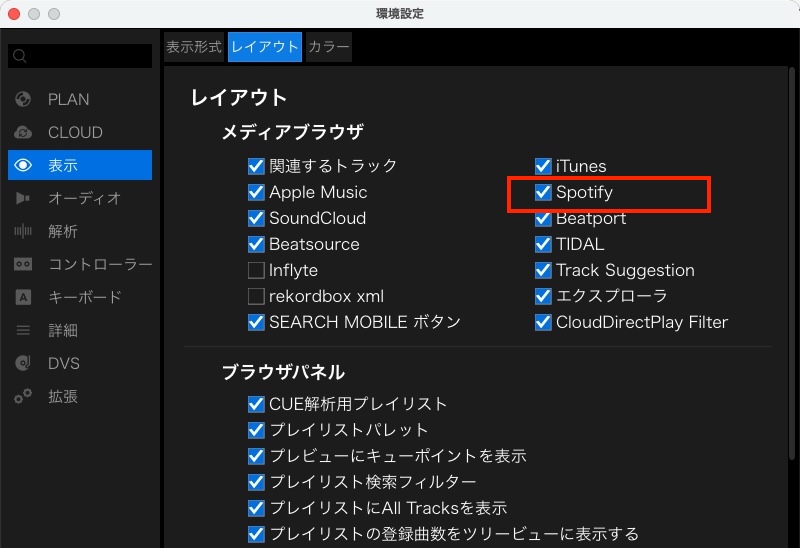800x548 pixels.
Task: Toggle the Apple Music checkbox
Action: tap(256, 192)
